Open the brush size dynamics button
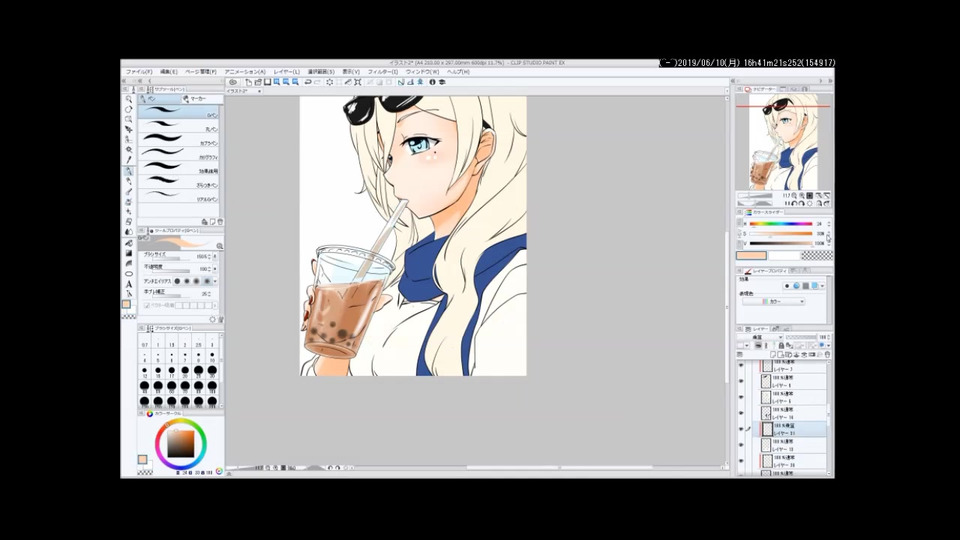This screenshot has height=540, width=960. point(215,257)
